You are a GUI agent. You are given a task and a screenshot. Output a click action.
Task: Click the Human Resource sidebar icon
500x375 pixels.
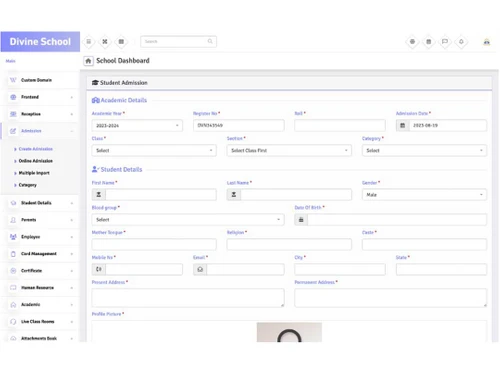13,288
